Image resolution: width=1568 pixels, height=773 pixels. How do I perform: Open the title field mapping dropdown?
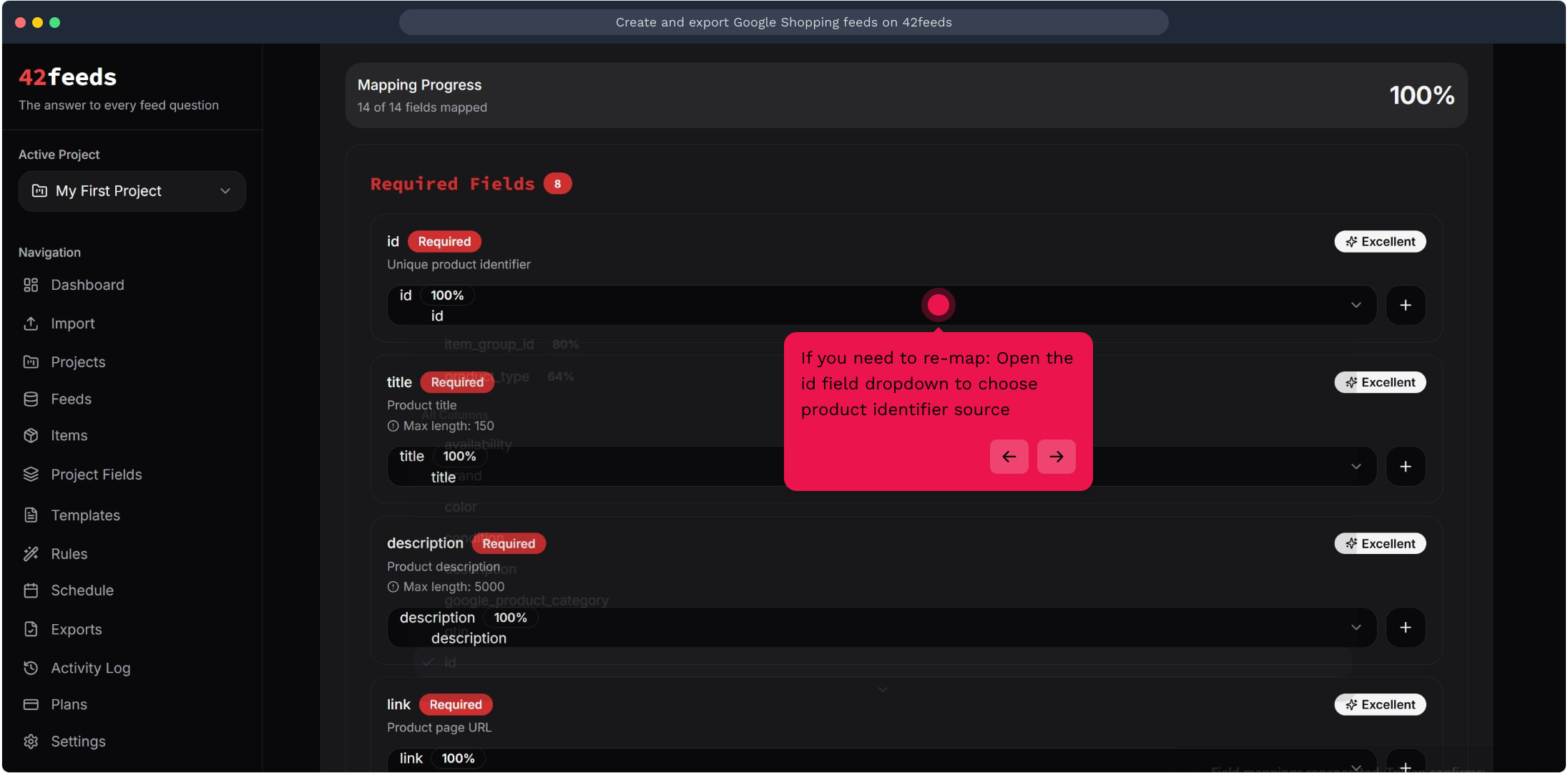tap(1356, 467)
